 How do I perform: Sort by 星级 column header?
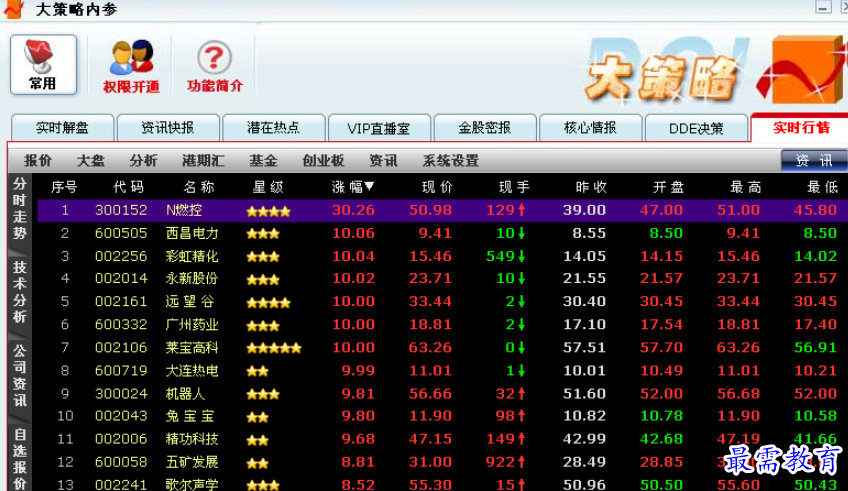[x=268, y=187]
